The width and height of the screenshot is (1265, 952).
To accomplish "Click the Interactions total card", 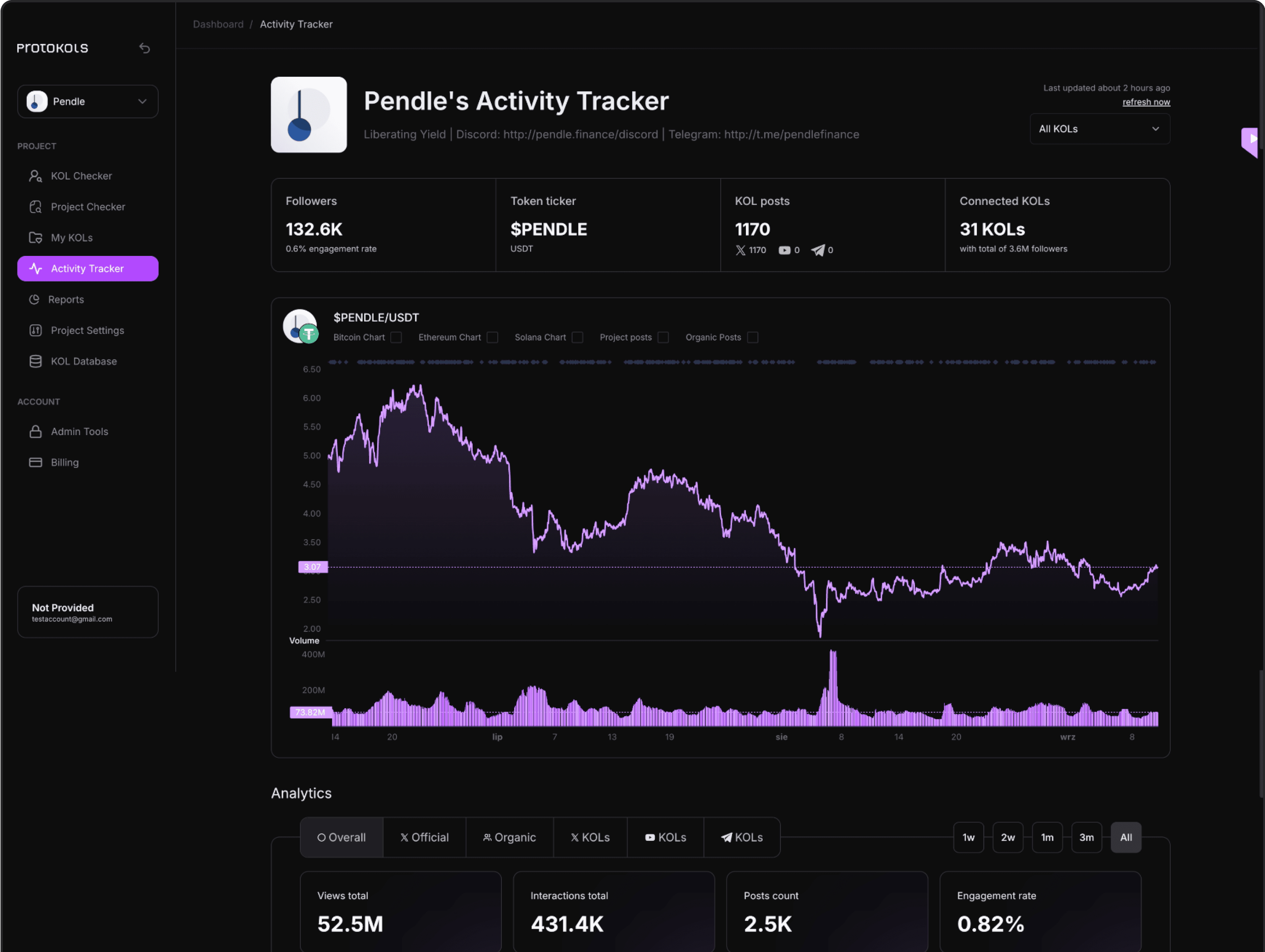I will pos(614,912).
